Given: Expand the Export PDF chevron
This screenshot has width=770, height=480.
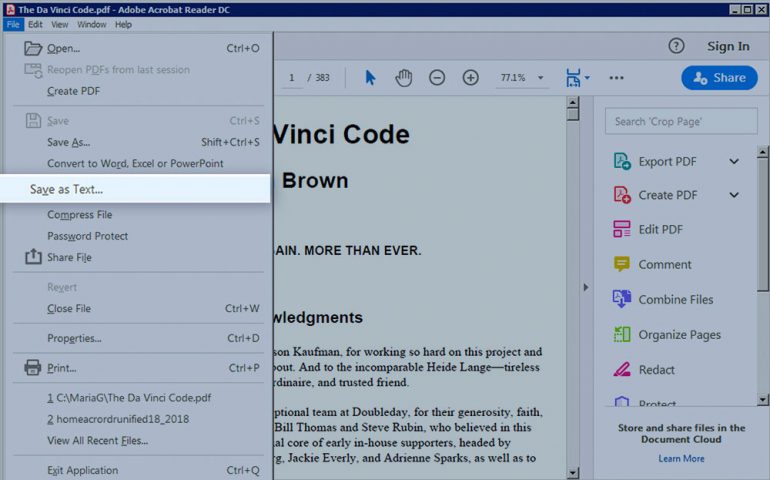Looking at the screenshot, I should click(x=734, y=162).
